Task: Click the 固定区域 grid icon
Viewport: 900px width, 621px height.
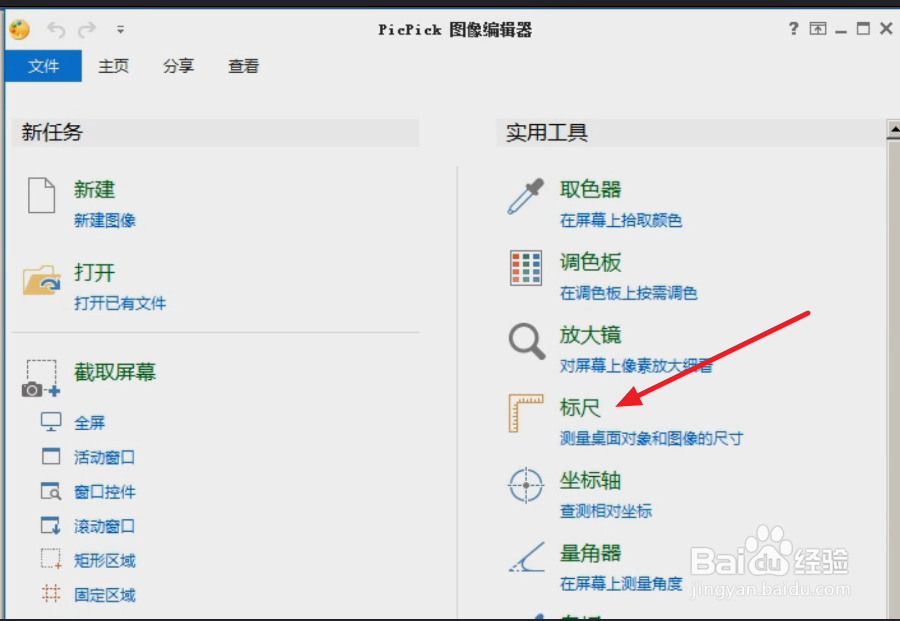Action: click(x=51, y=593)
